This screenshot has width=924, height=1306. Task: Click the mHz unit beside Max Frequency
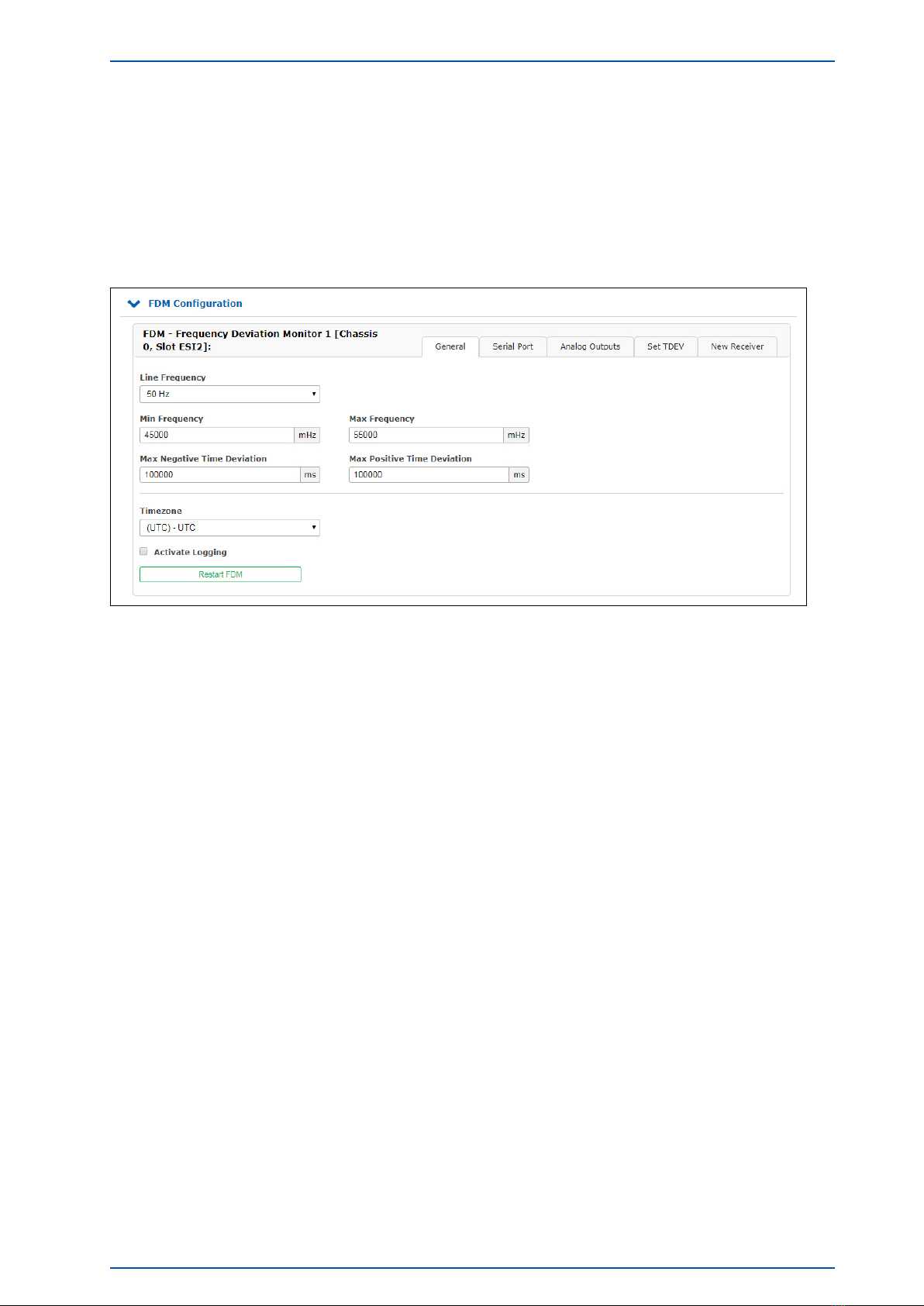(x=516, y=435)
